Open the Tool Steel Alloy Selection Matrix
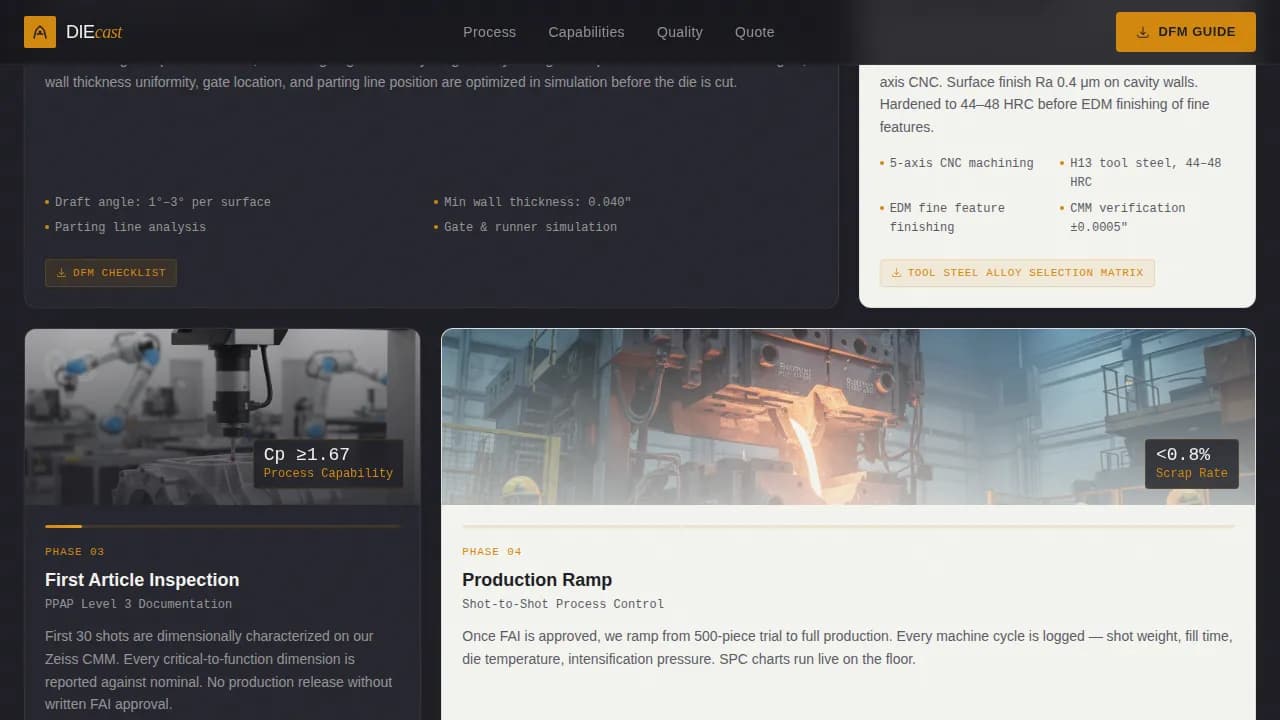The image size is (1280, 720). point(1017,272)
